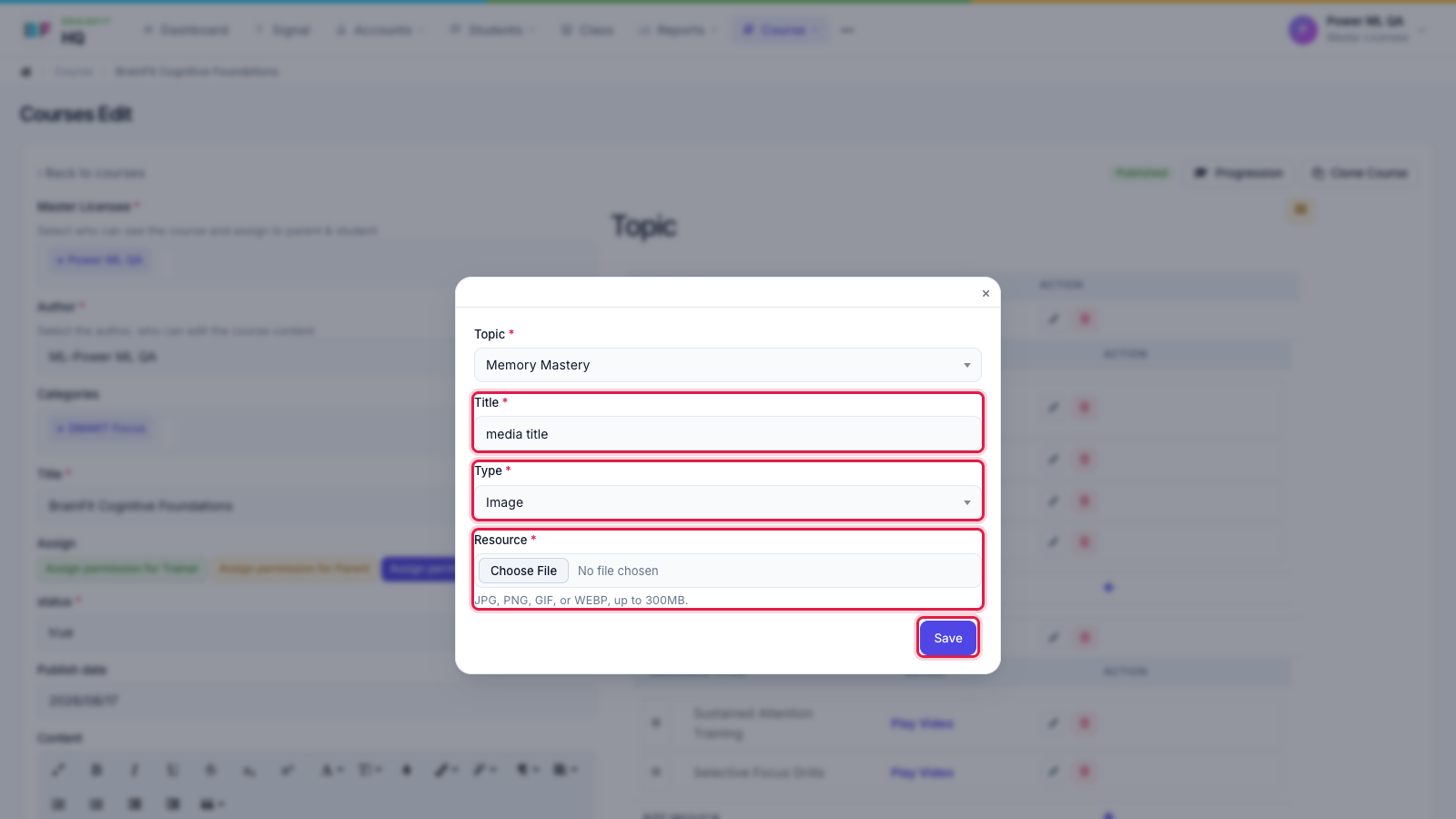The width and height of the screenshot is (1456, 819).
Task: Click the Clone Course button
Action: pos(1360,173)
